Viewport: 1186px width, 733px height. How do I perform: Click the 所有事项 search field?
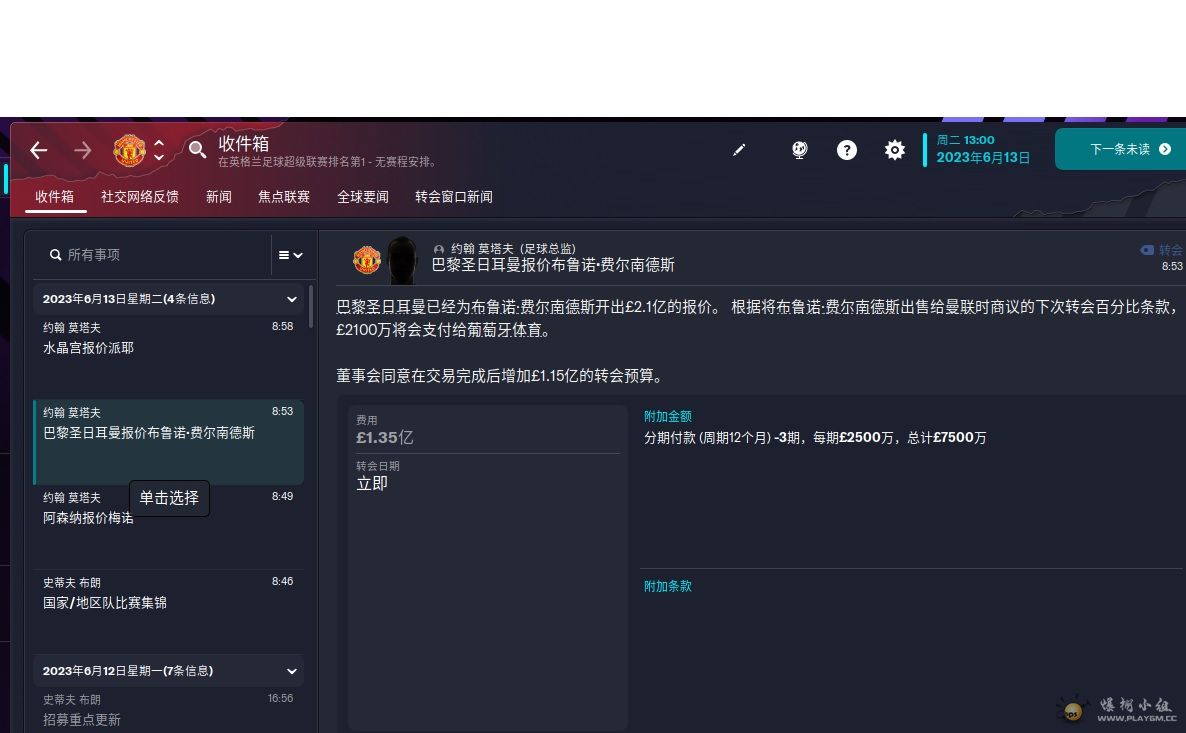(x=154, y=255)
